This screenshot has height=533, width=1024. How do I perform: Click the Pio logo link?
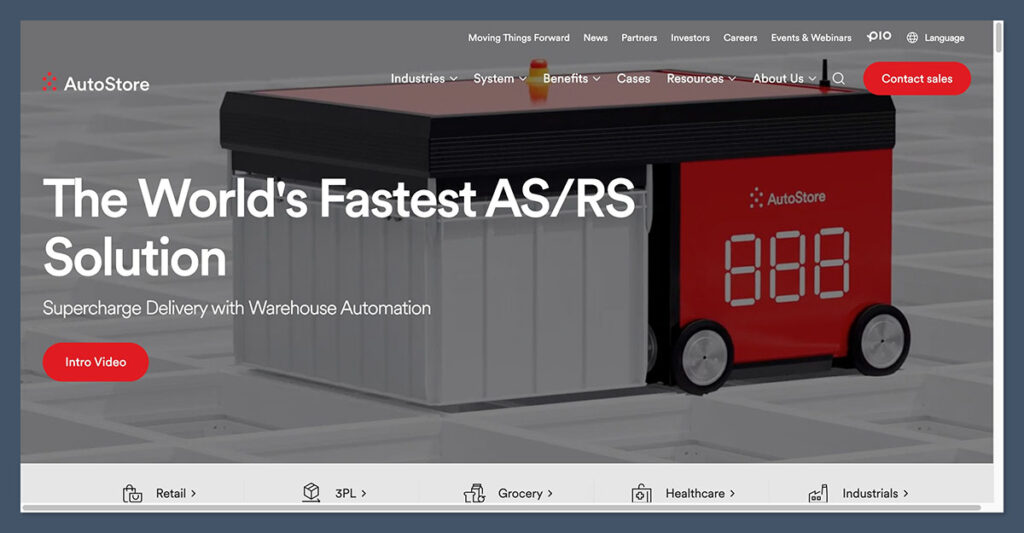click(x=878, y=37)
